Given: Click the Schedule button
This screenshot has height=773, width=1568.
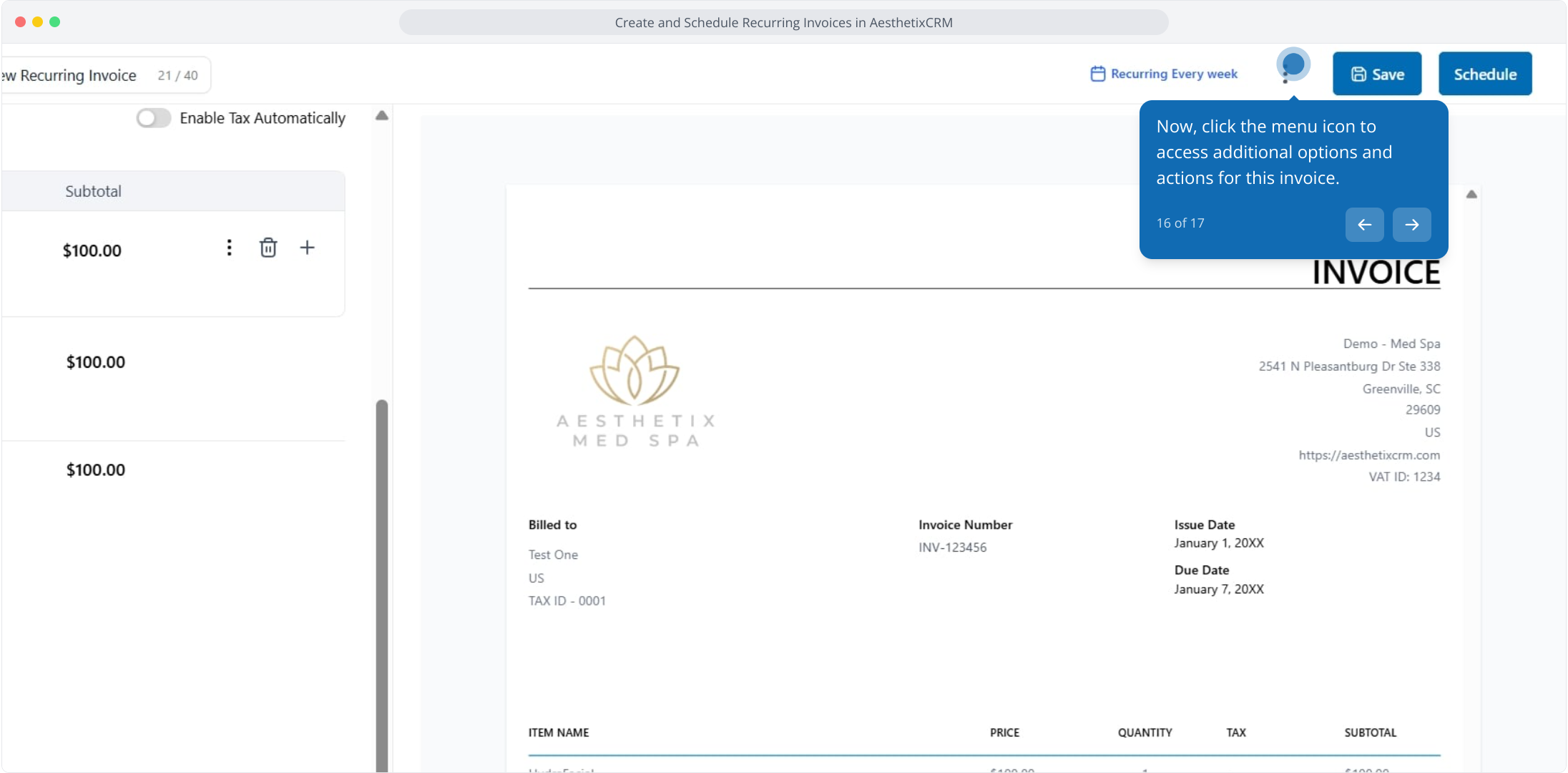Looking at the screenshot, I should tap(1485, 74).
